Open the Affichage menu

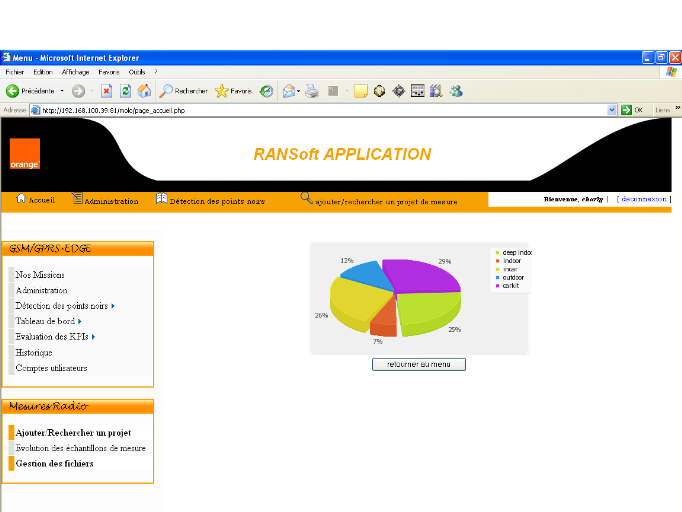click(x=75, y=72)
